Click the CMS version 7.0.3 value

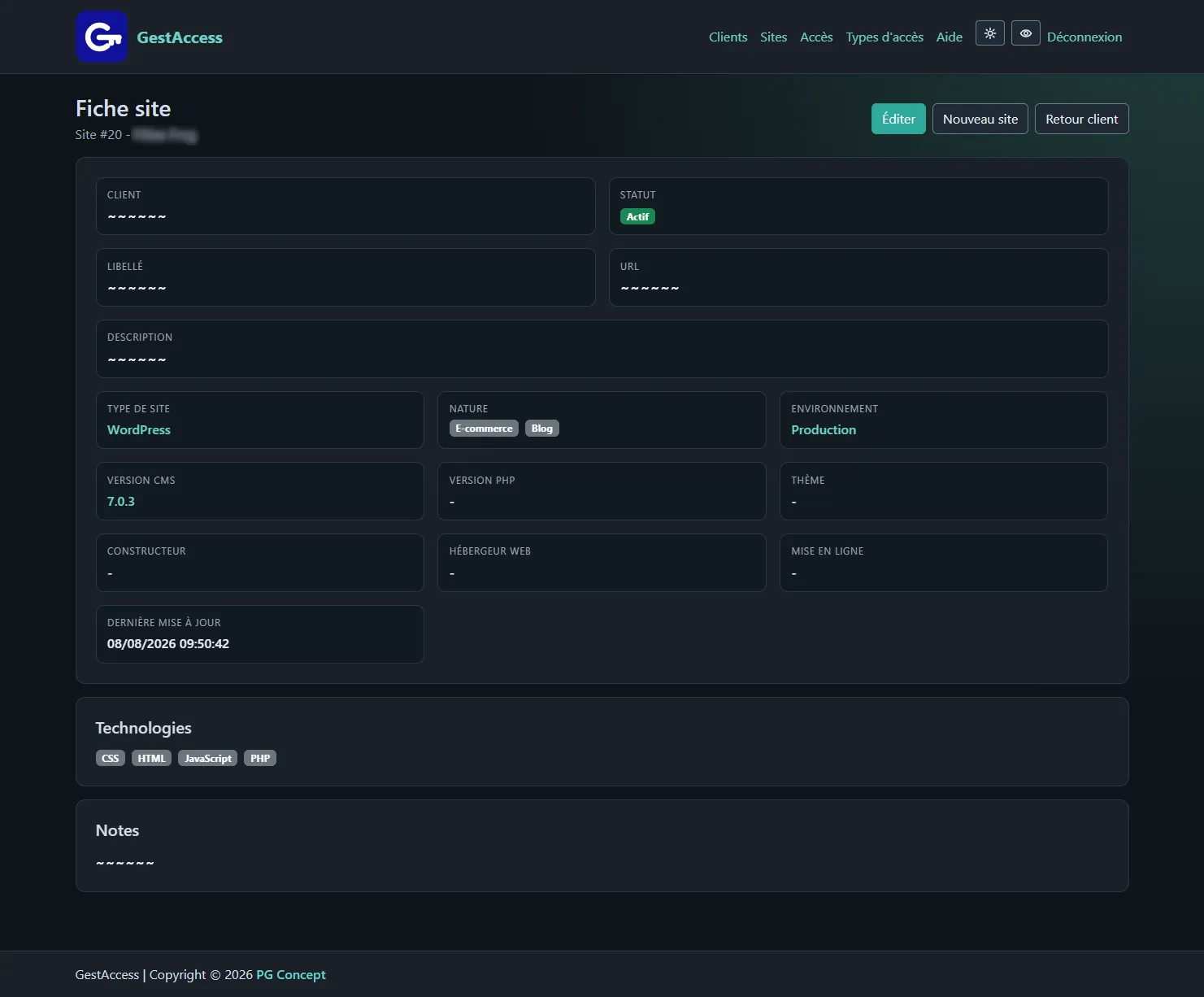pos(121,501)
